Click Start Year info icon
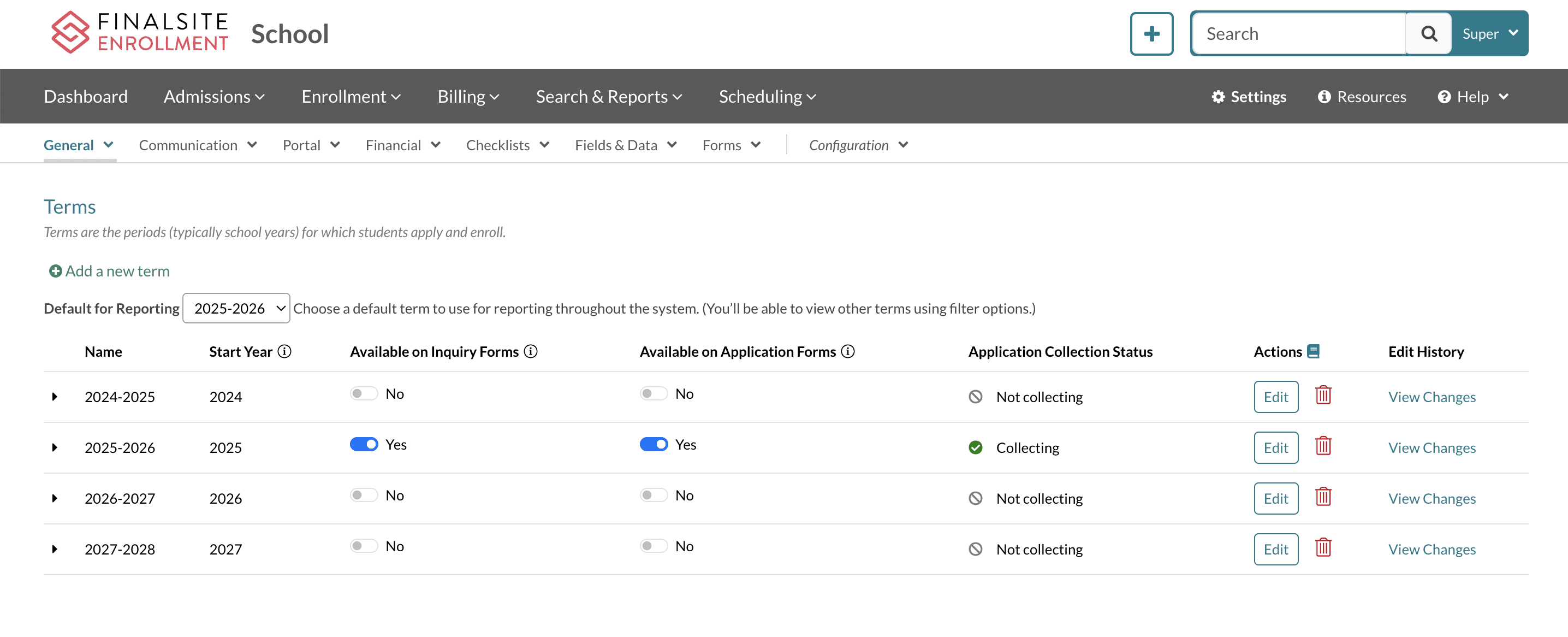Image resolution: width=1568 pixels, height=637 pixels. 284,351
